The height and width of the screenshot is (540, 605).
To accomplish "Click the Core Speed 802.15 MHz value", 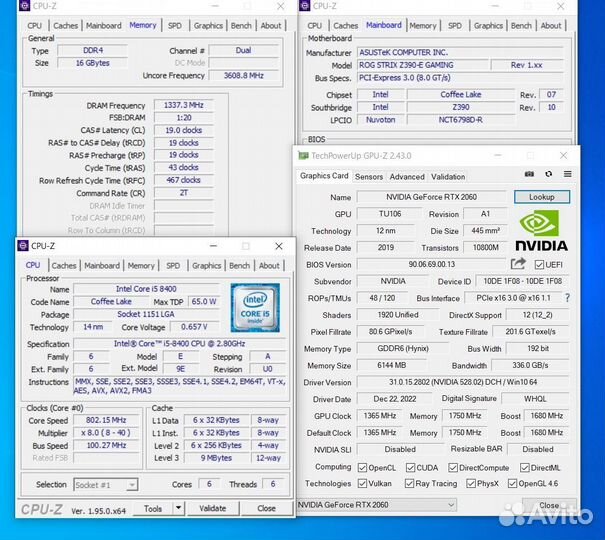I will [106, 420].
